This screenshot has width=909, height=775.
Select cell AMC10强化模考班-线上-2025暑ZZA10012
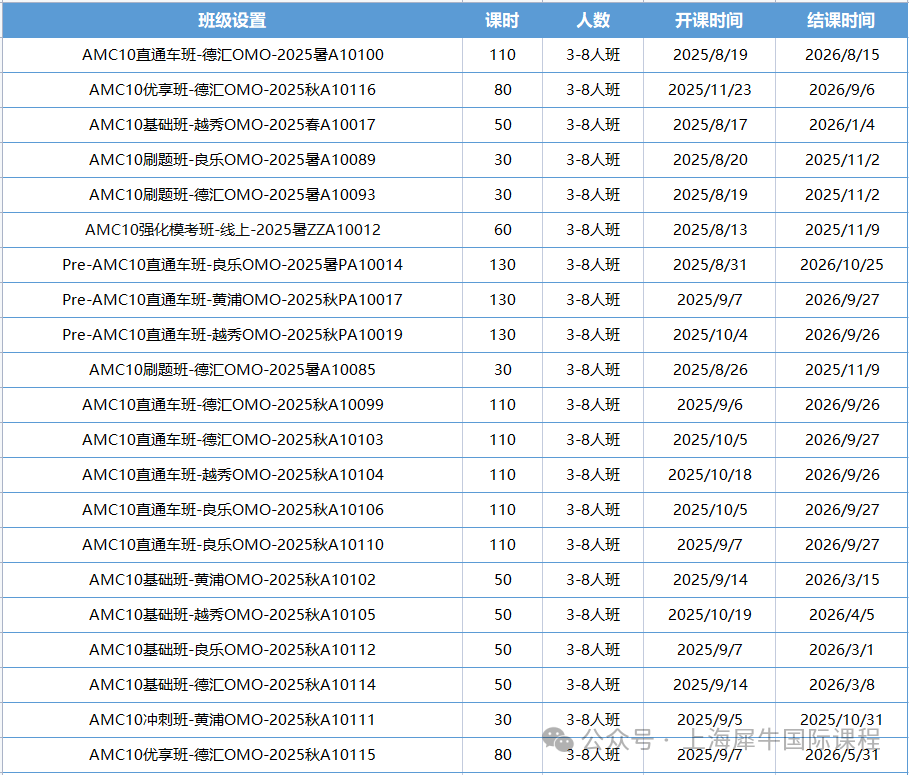coord(232,230)
